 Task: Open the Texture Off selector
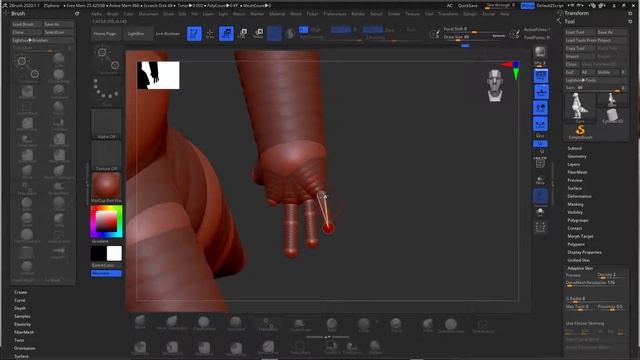[x=106, y=156]
